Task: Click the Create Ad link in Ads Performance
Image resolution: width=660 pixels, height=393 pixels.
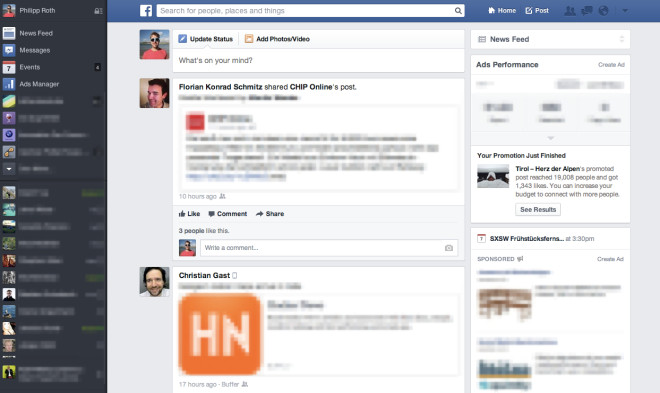Action: pos(611,65)
